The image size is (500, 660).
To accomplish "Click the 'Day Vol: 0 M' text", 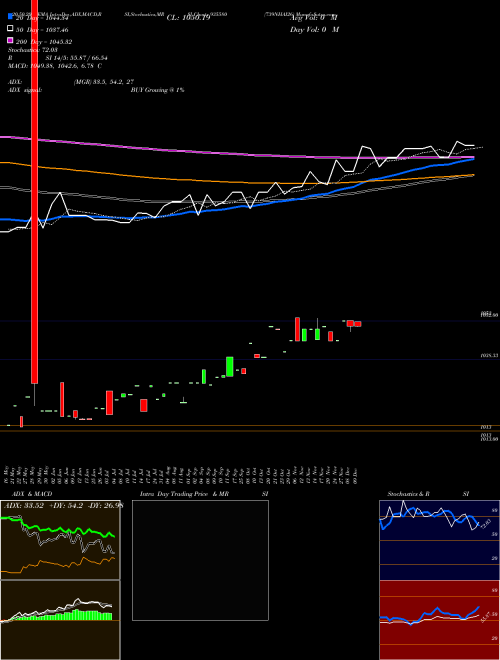I will (314, 29).
